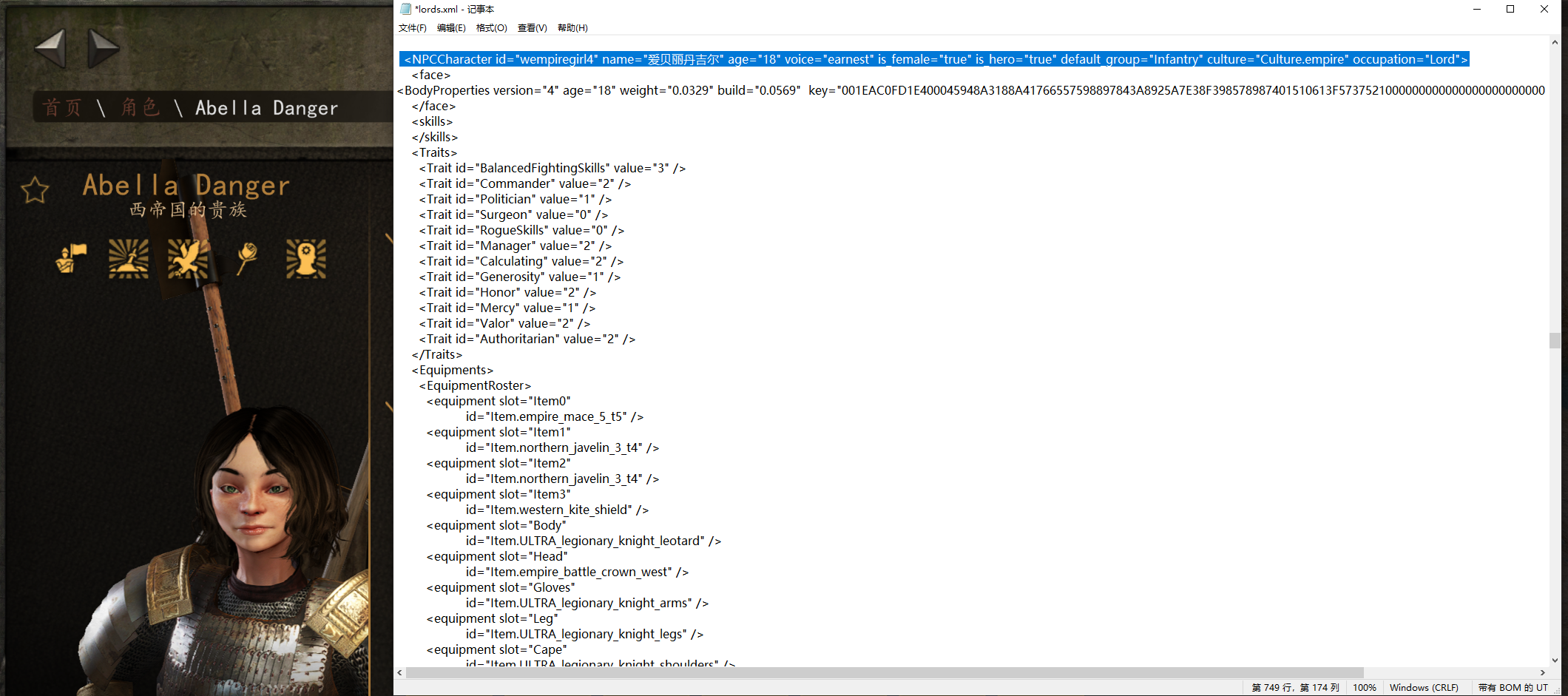Viewport: 1568px width, 696px height.
Task: Go back with the left arrow in the game encyclopedia
Action: pos(50,48)
